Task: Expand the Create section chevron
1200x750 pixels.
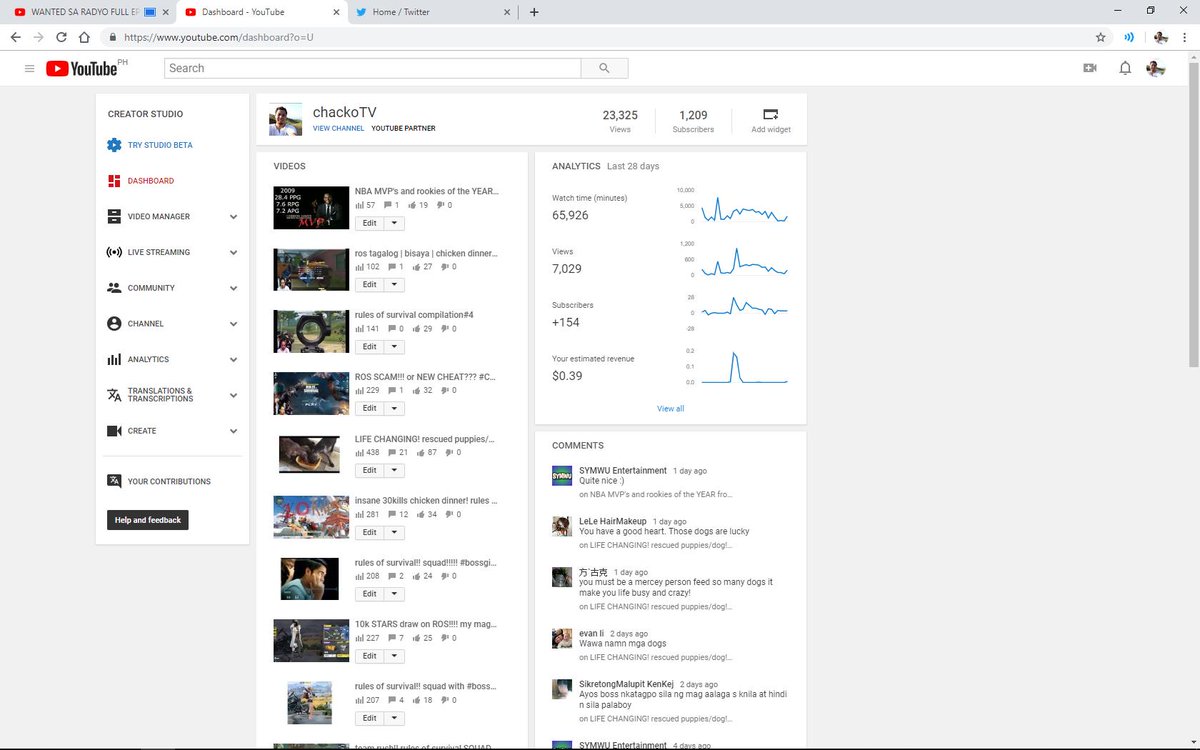Action: coord(233,431)
